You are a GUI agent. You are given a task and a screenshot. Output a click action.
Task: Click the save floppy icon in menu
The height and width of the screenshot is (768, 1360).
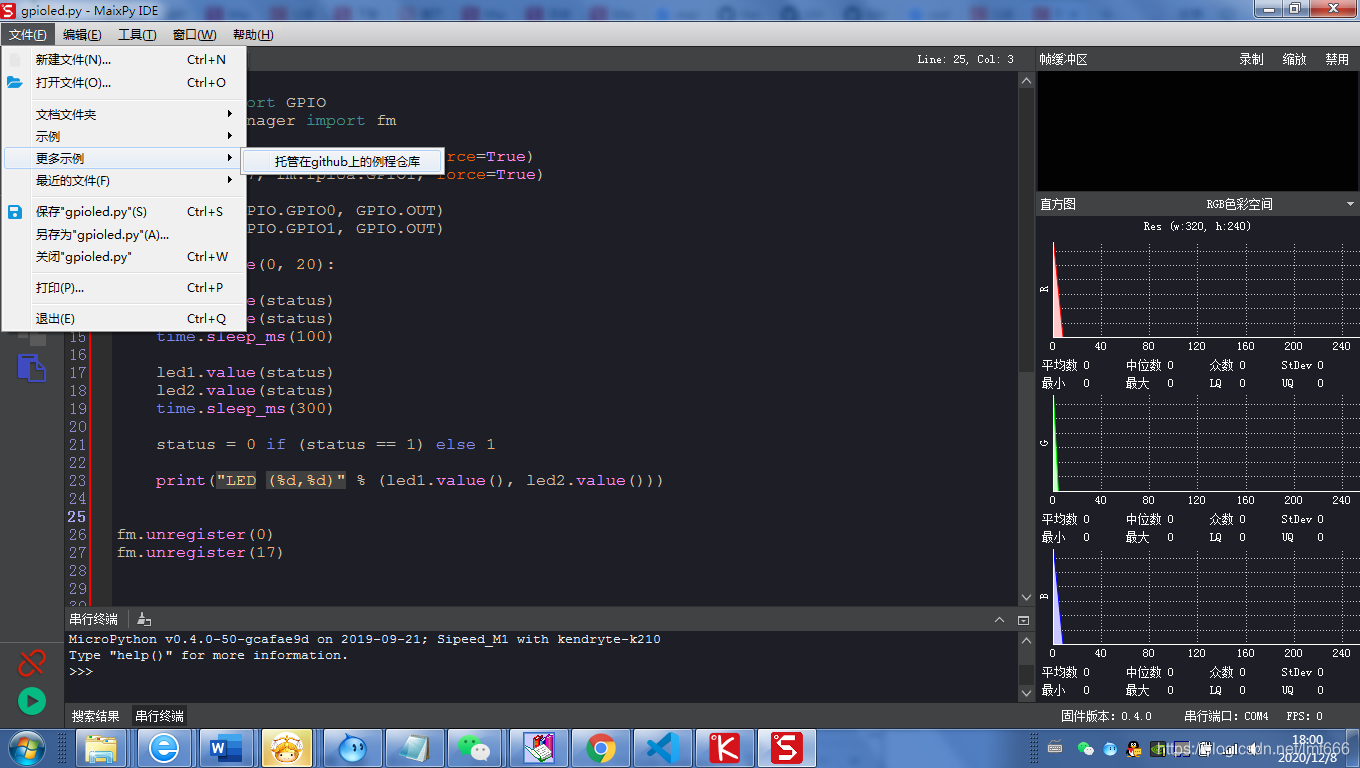15,212
